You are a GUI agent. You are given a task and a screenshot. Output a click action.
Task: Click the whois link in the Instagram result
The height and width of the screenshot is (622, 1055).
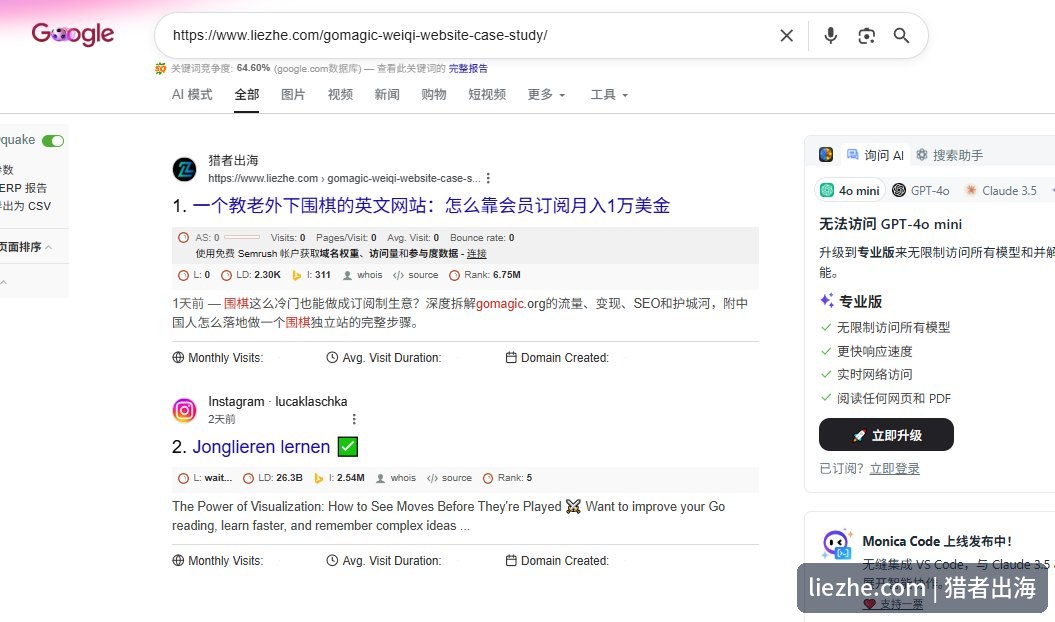396,478
